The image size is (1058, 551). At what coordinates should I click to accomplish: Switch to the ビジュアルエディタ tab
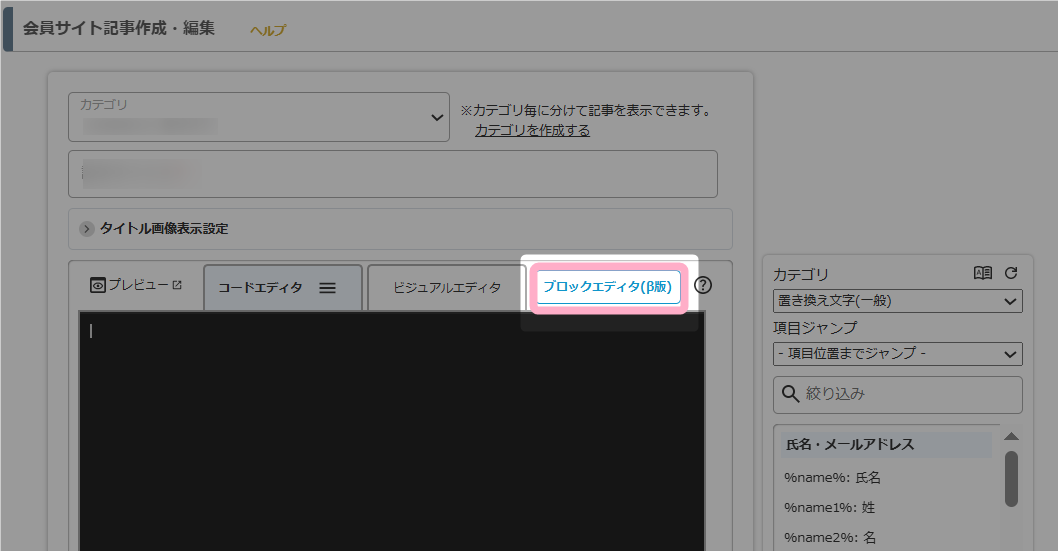446,288
